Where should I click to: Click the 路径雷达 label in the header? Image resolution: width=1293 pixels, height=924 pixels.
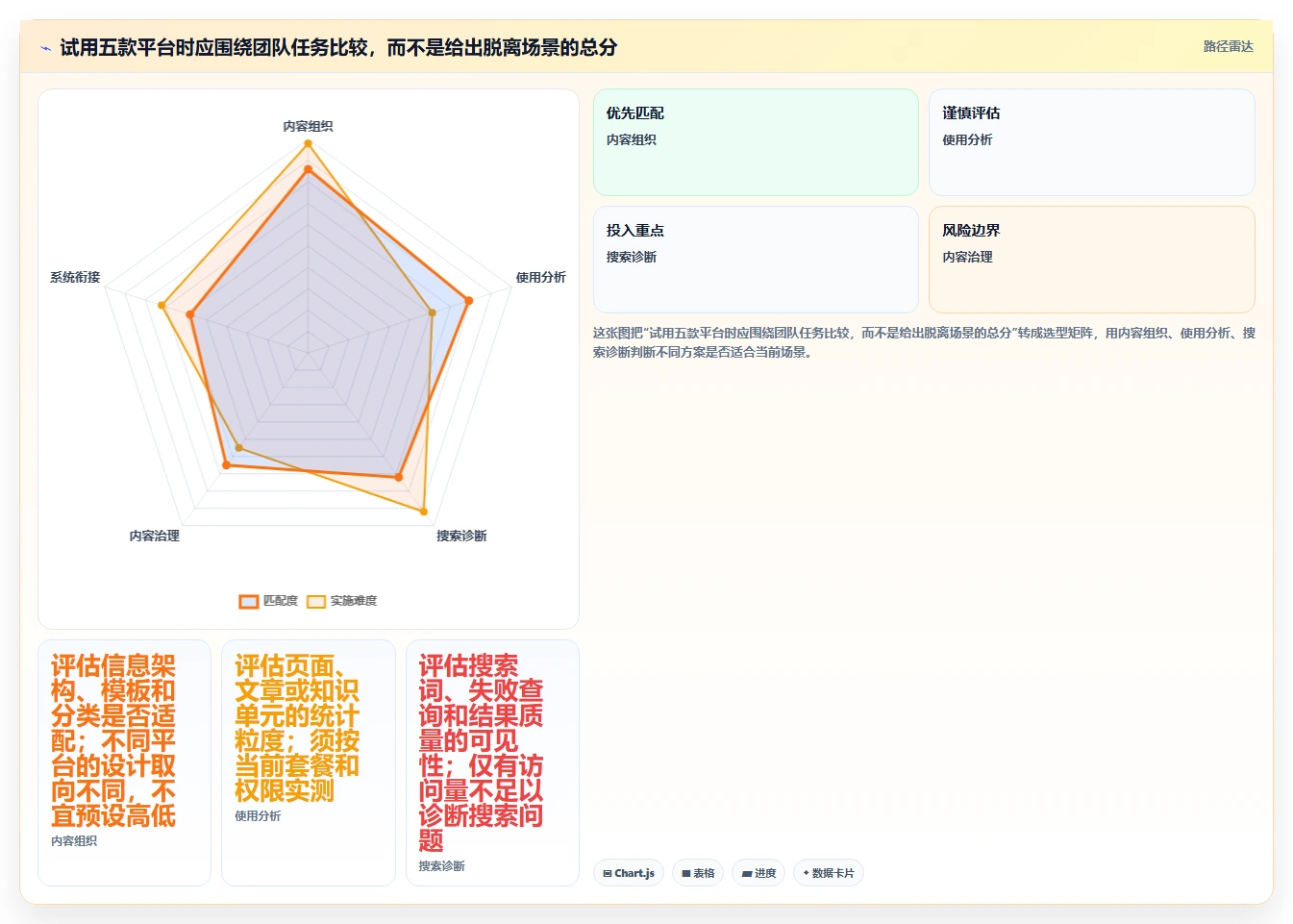tap(1228, 46)
